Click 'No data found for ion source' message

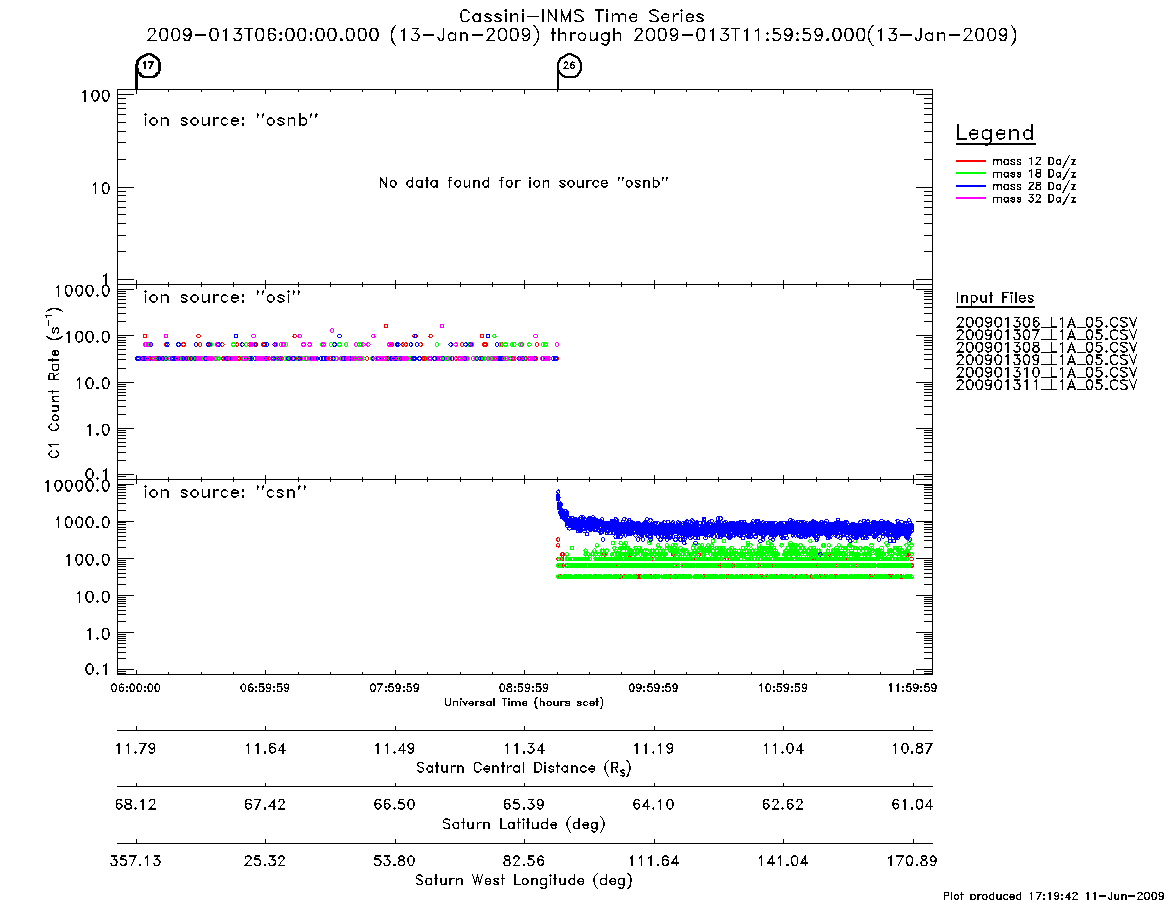[524, 183]
